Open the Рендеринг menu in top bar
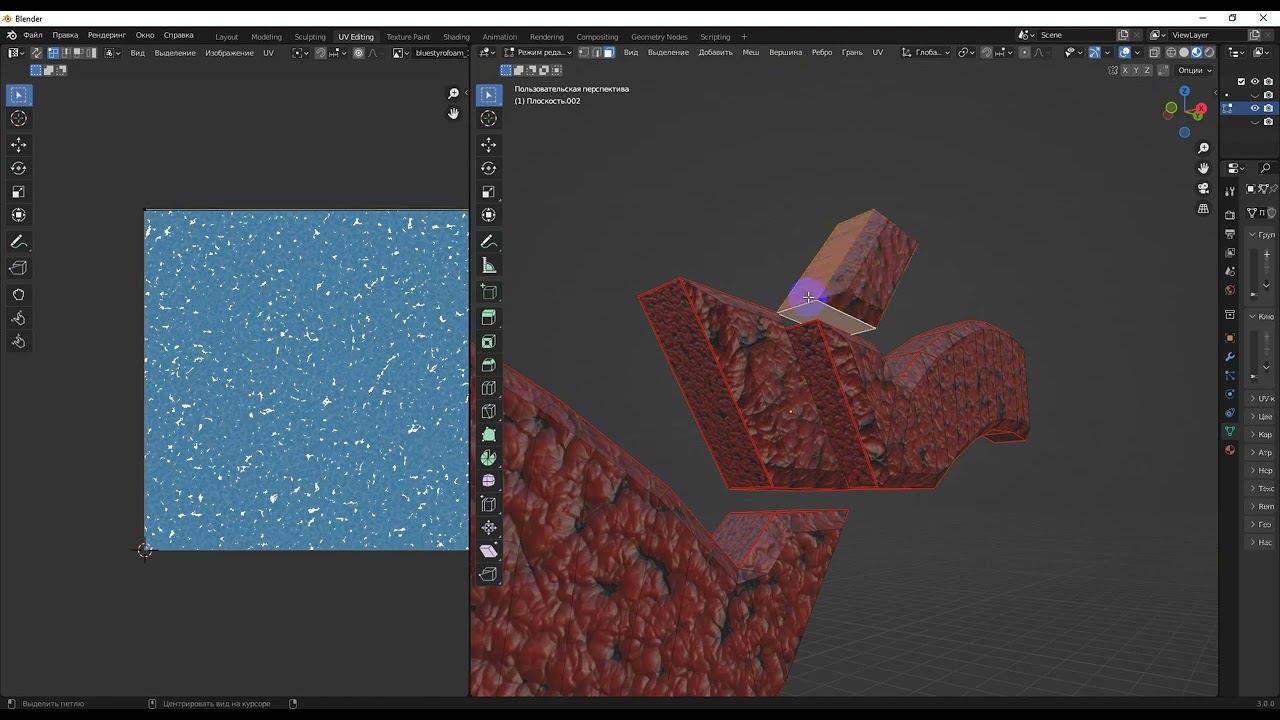The height and width of the screenshot is (720, 1280). (x=106, y=35)
